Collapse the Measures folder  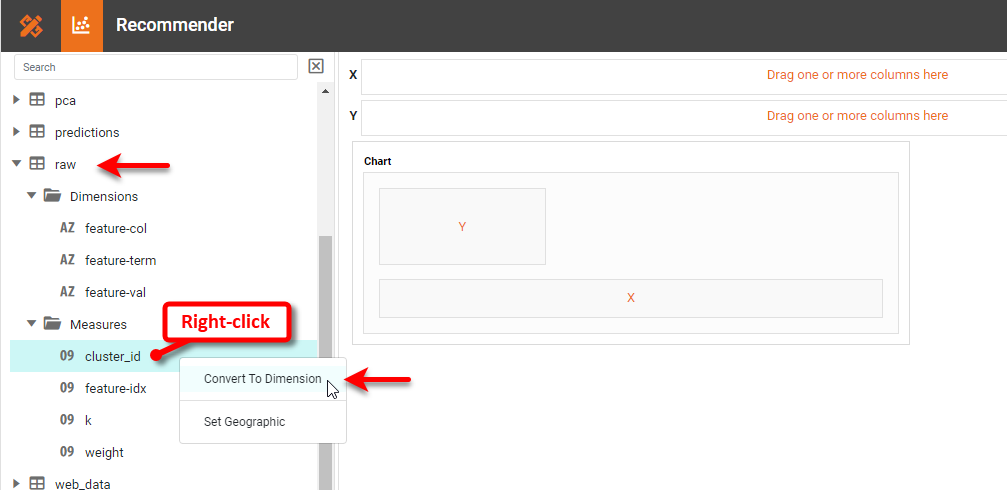point(31,324)
